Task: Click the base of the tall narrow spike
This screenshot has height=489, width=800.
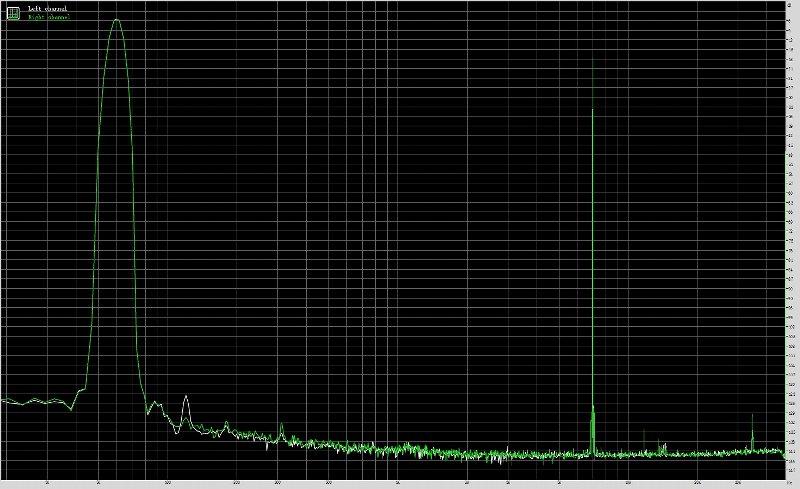Action: pos(593,452)
